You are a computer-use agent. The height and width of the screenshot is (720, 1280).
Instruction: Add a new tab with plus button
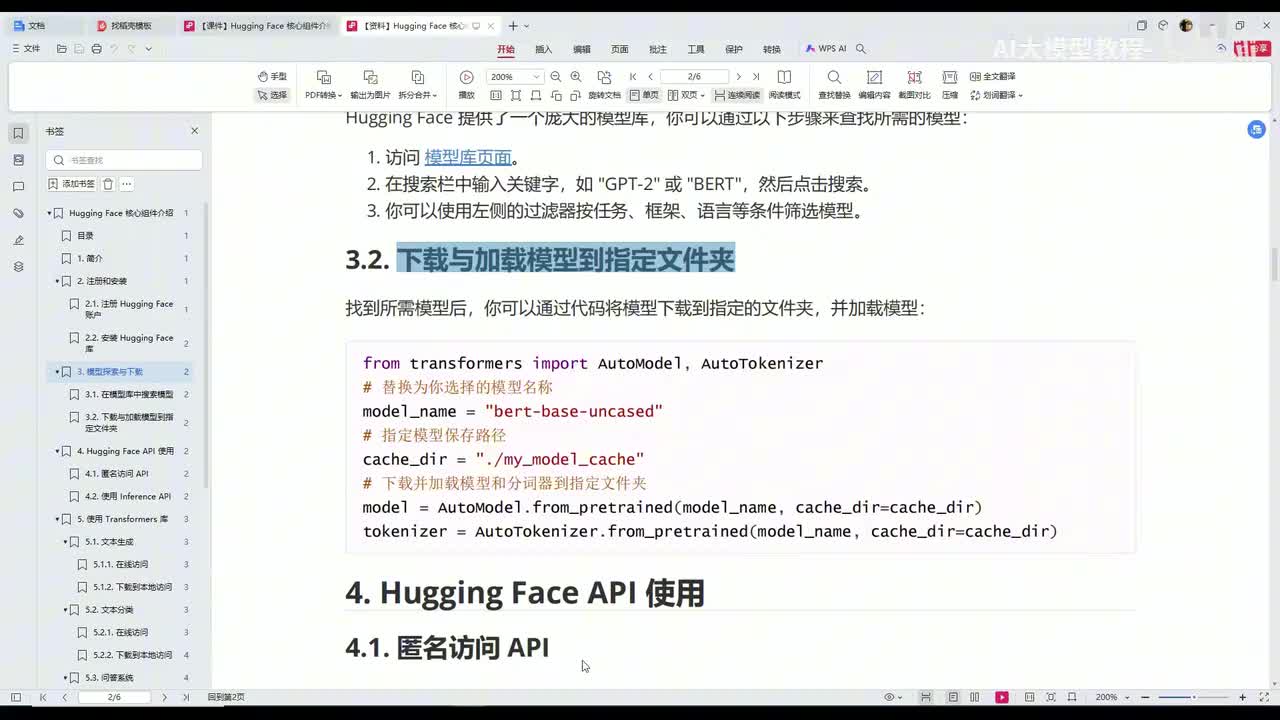click(513, 26)
